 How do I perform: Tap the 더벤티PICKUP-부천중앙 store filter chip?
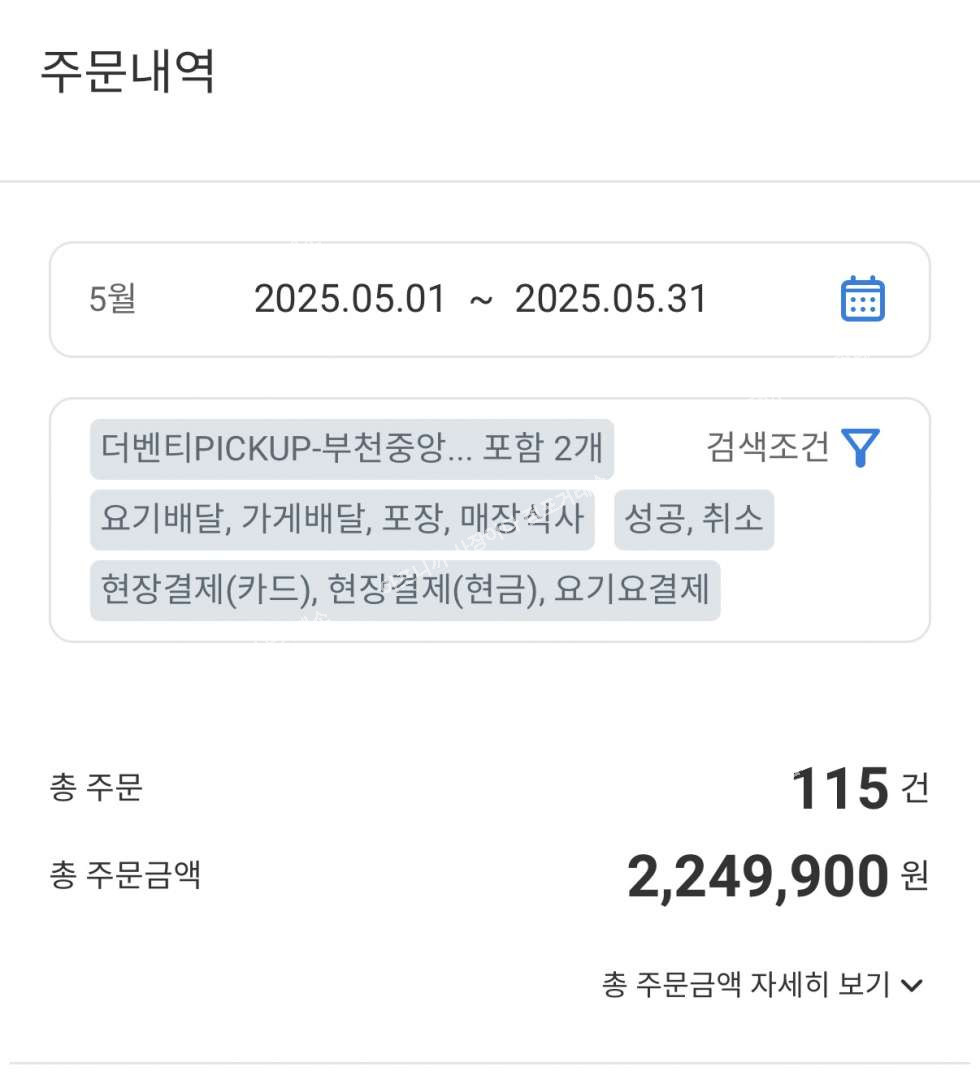tap(351, 449)
